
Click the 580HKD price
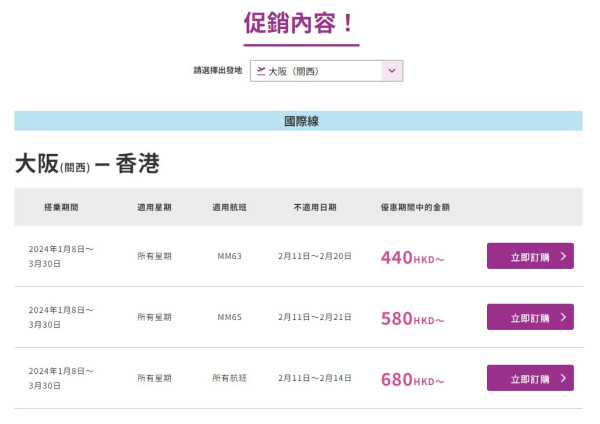412,319
